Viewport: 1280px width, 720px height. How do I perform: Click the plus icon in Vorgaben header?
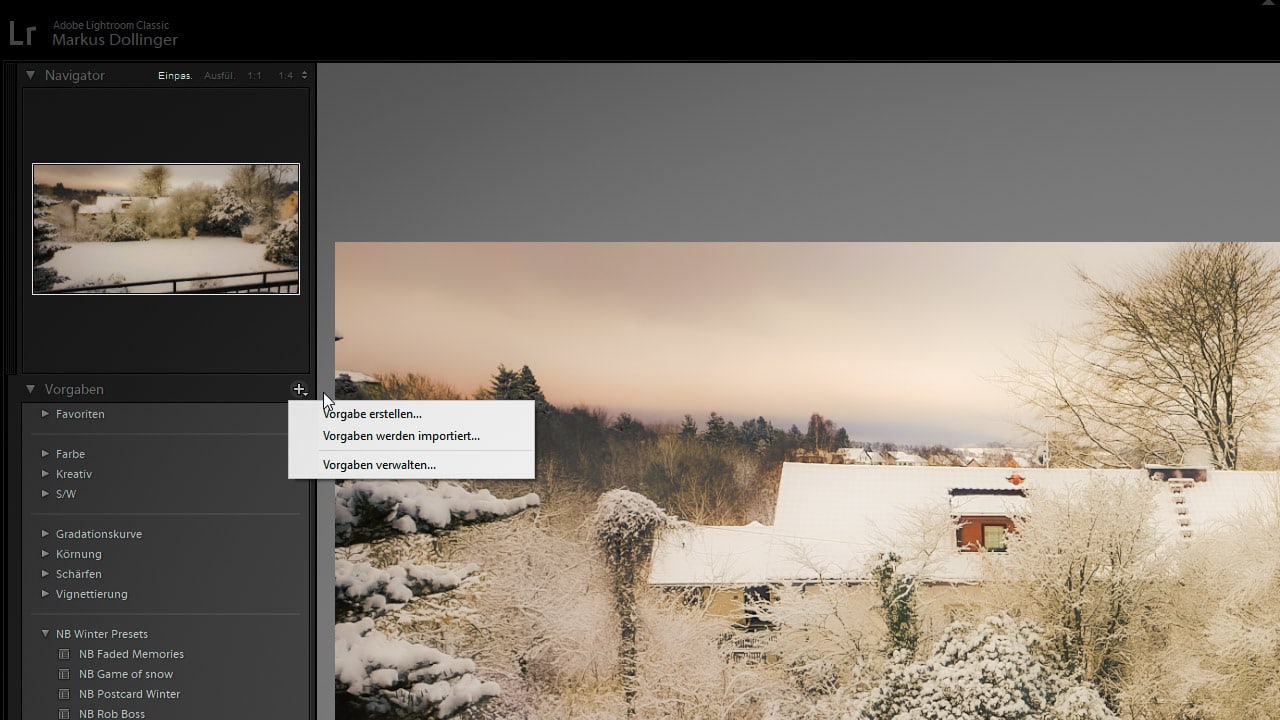tap(299, 390)
